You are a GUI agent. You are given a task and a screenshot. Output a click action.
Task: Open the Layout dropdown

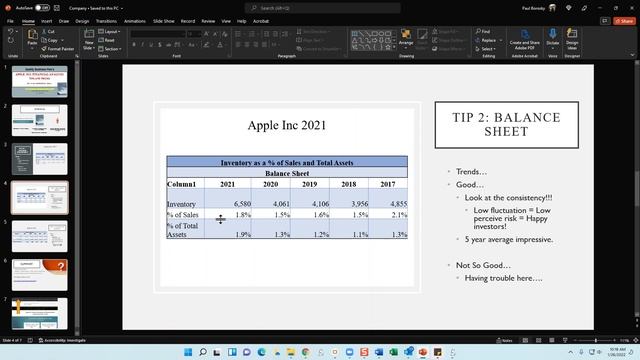[109, 31]
